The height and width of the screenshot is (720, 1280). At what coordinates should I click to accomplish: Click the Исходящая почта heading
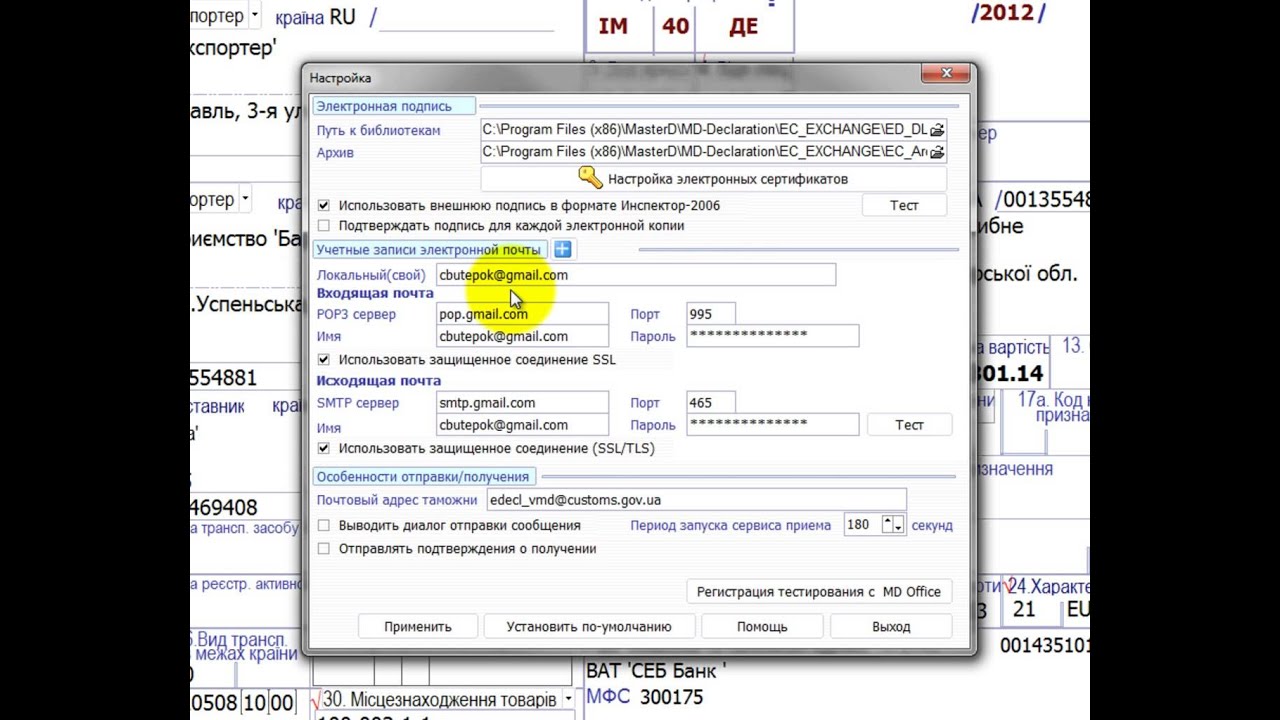(379, 381)
